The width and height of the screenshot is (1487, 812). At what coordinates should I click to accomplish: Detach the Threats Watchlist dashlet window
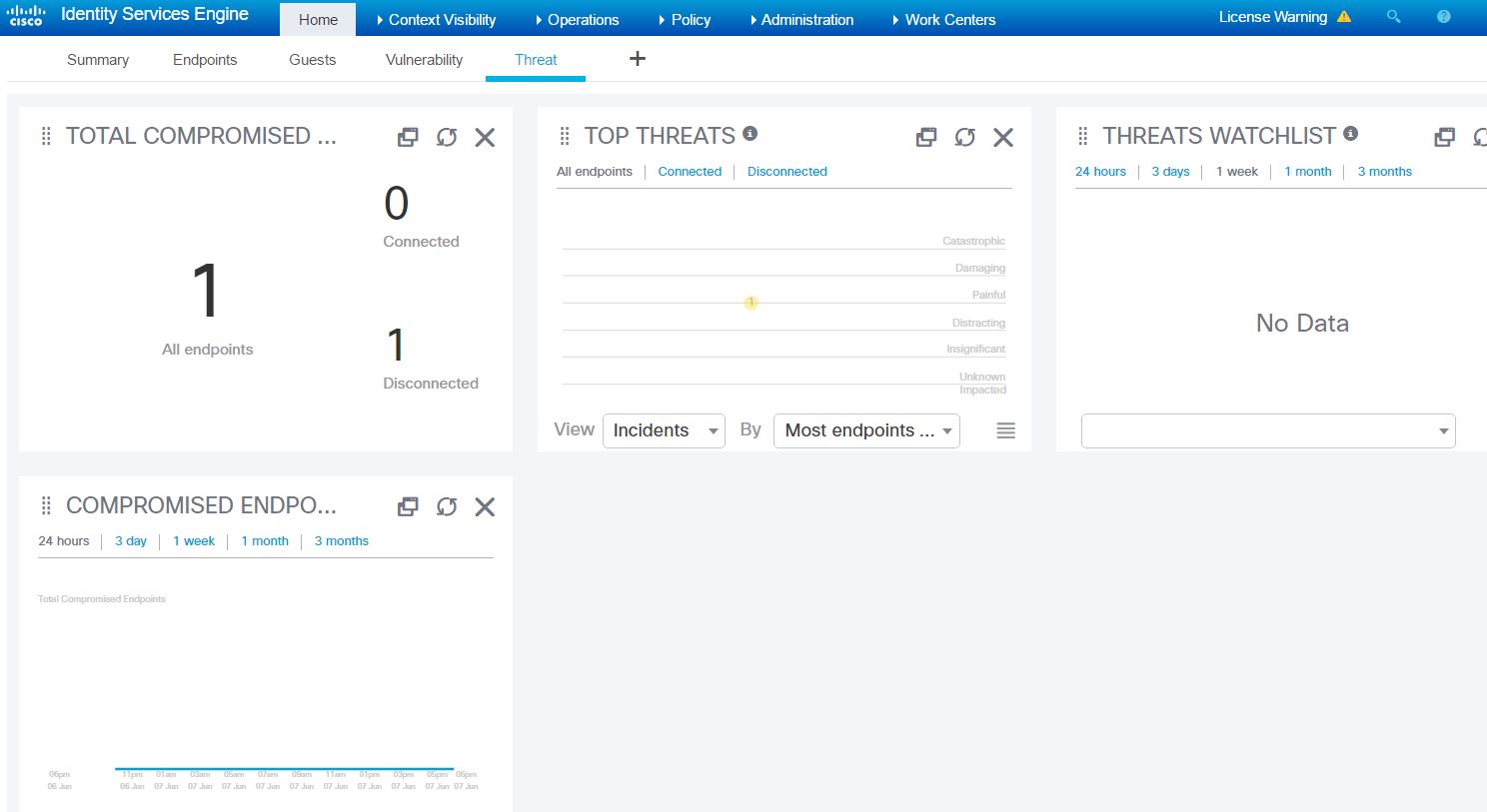coord(1445,138)
